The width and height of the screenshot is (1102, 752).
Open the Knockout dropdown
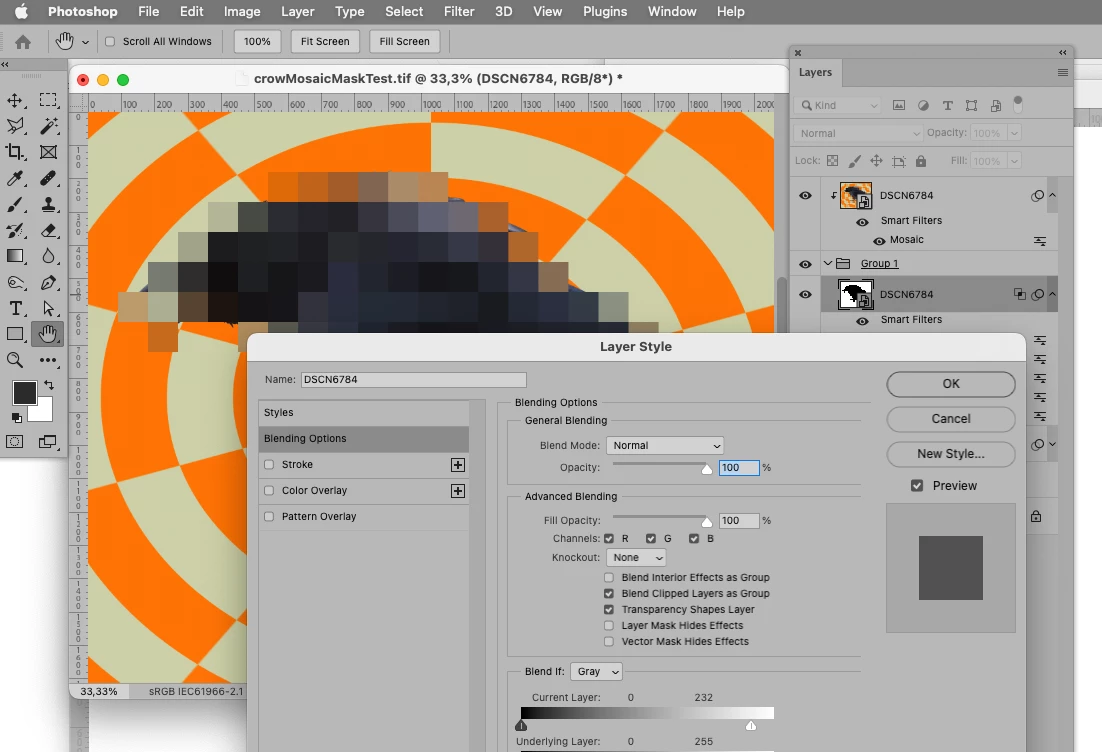636,557
